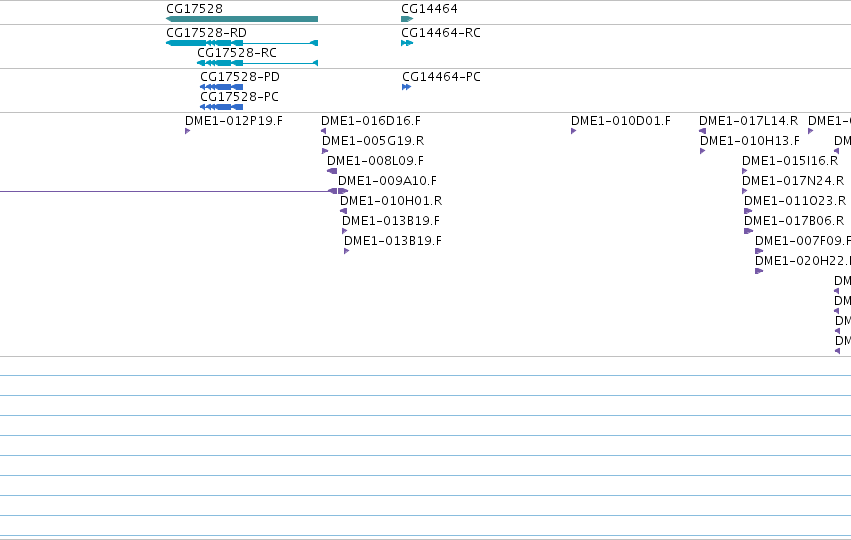Select the CG17528-PC protein label
This screenshot has height=540, width=851.
coord(239,97)
